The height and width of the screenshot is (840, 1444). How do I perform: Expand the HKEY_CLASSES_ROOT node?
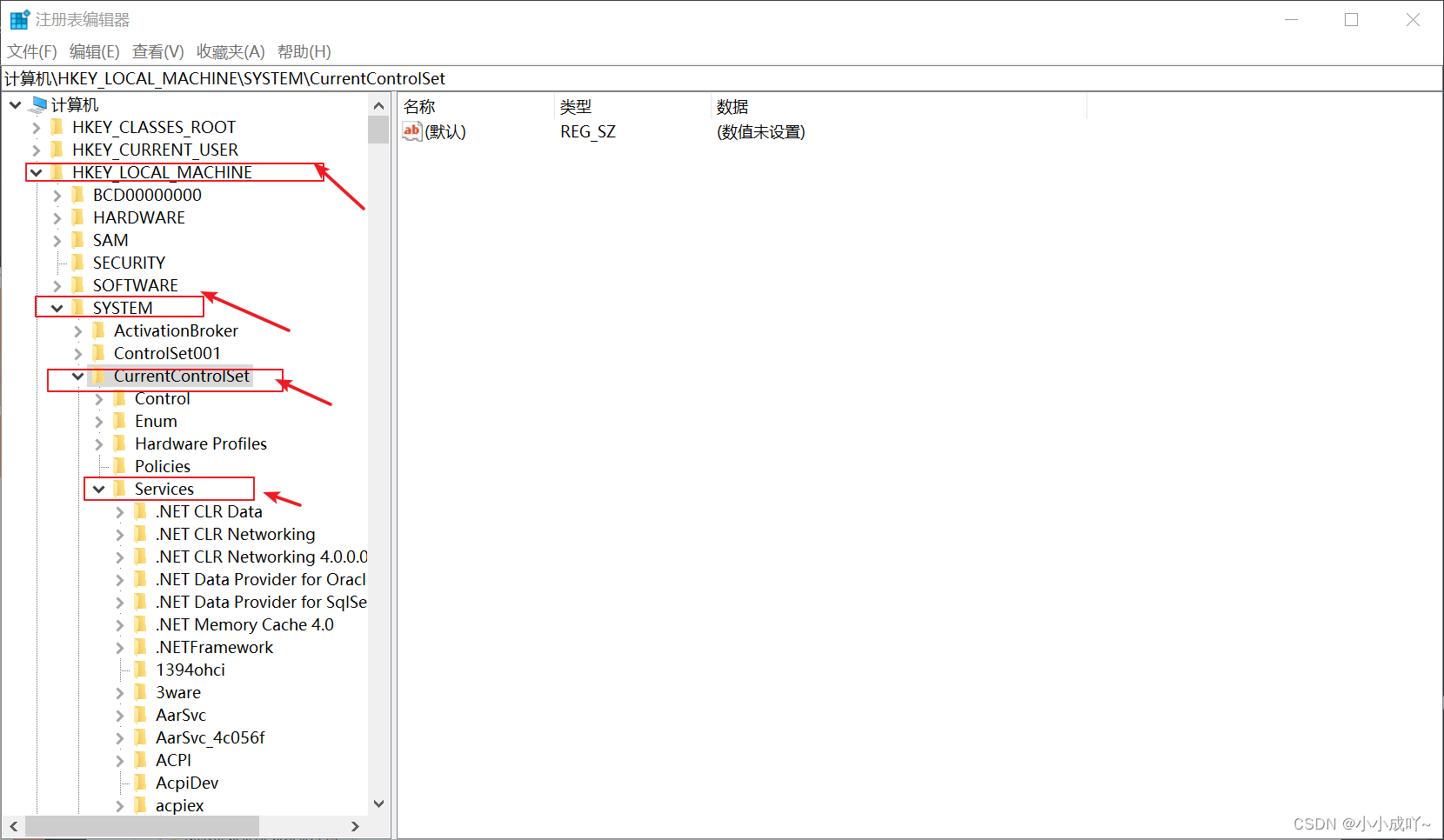point(36,127)
